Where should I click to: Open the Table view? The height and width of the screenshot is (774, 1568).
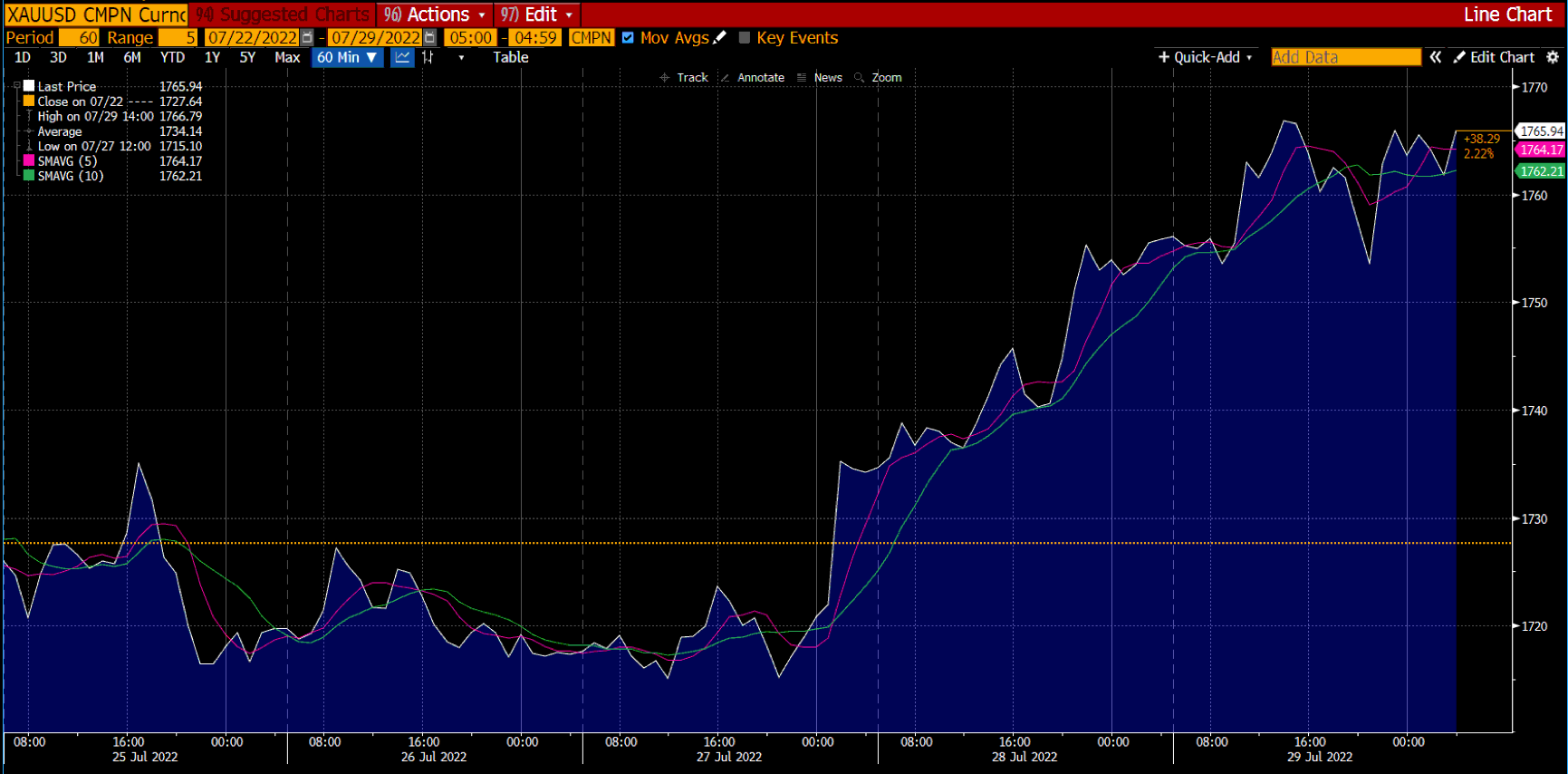510,57
